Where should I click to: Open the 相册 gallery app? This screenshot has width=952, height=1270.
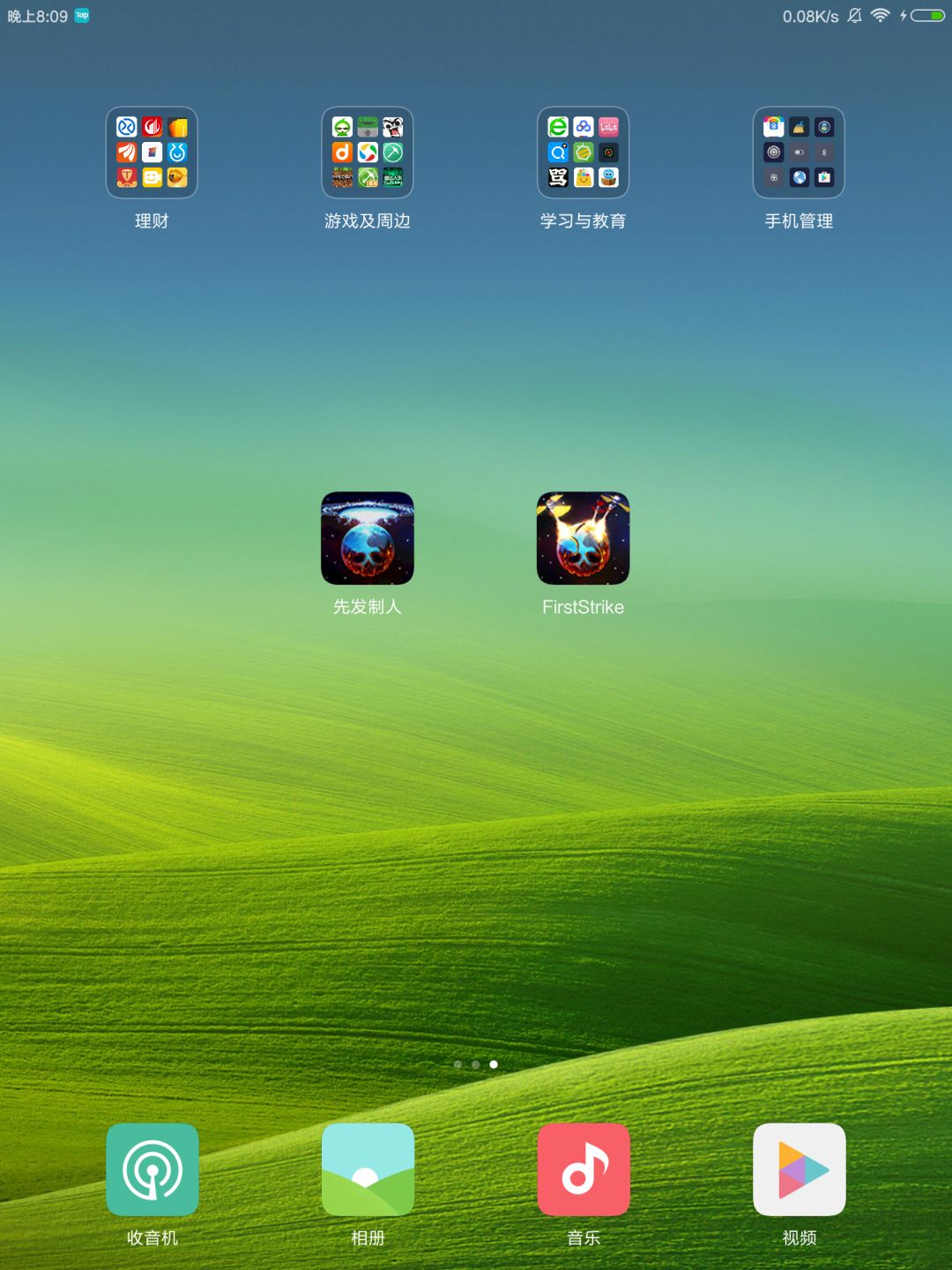tap(368, 1169)
